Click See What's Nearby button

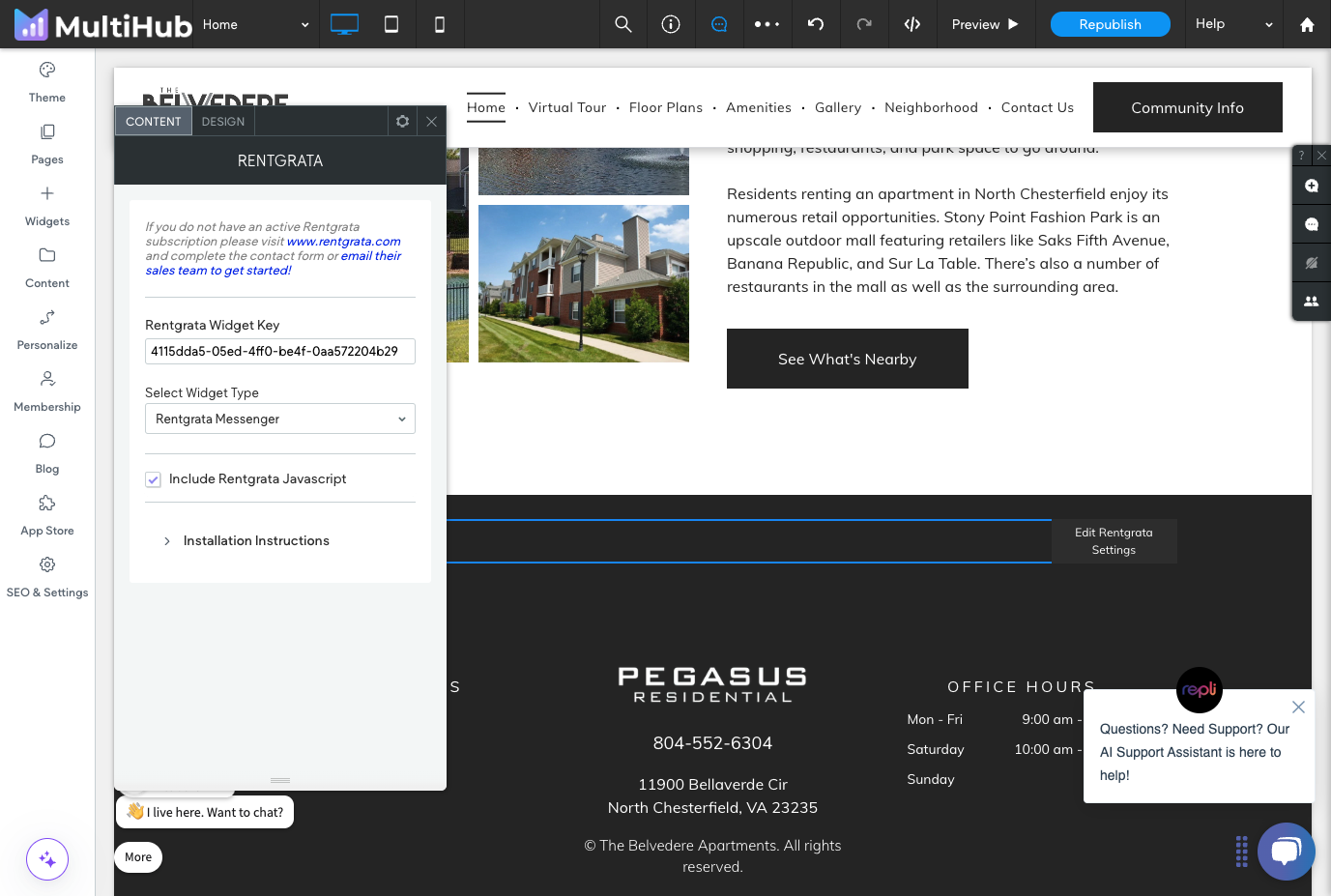coord(848,359)
